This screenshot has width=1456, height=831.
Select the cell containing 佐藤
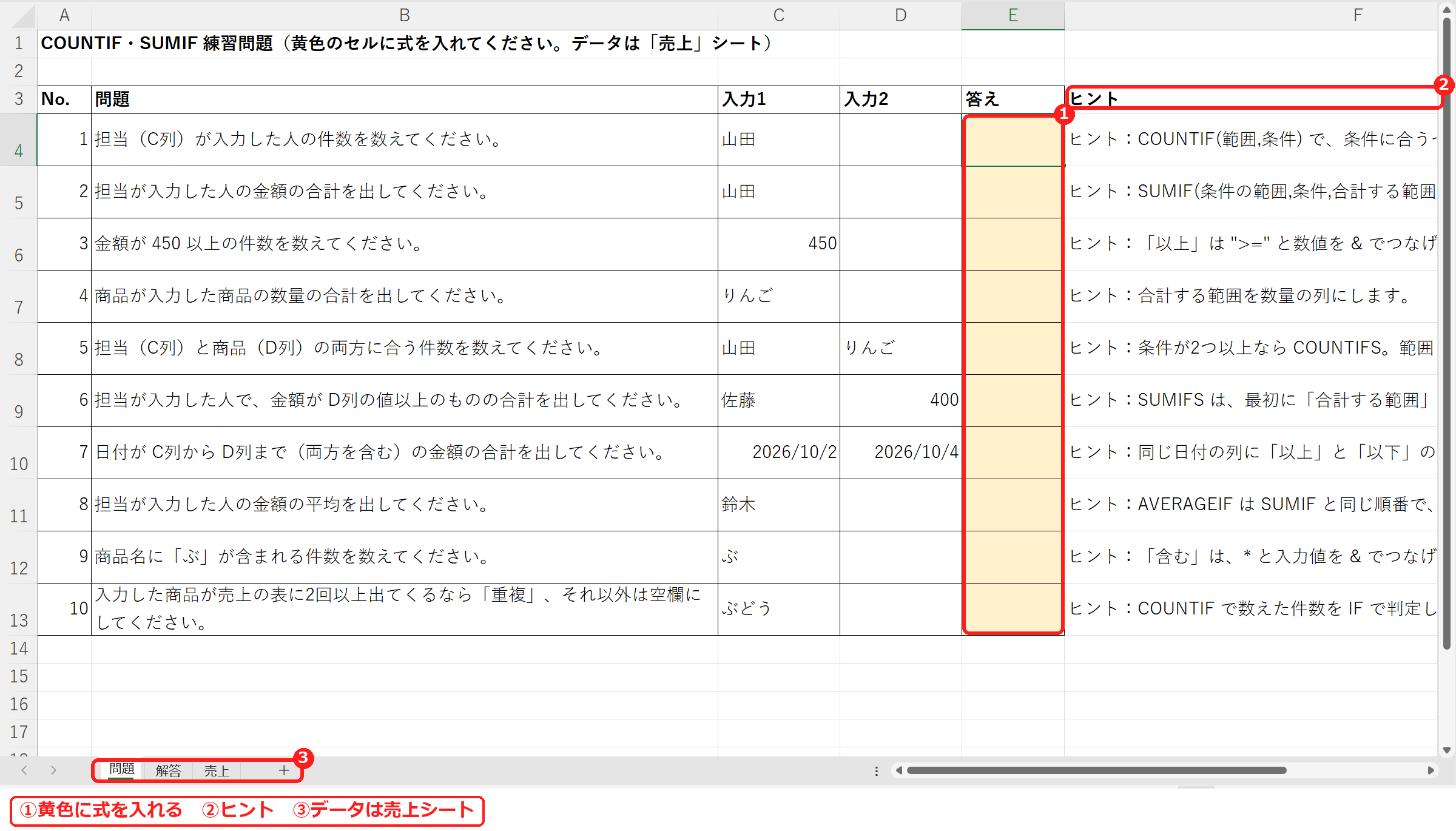pos(778,401)
